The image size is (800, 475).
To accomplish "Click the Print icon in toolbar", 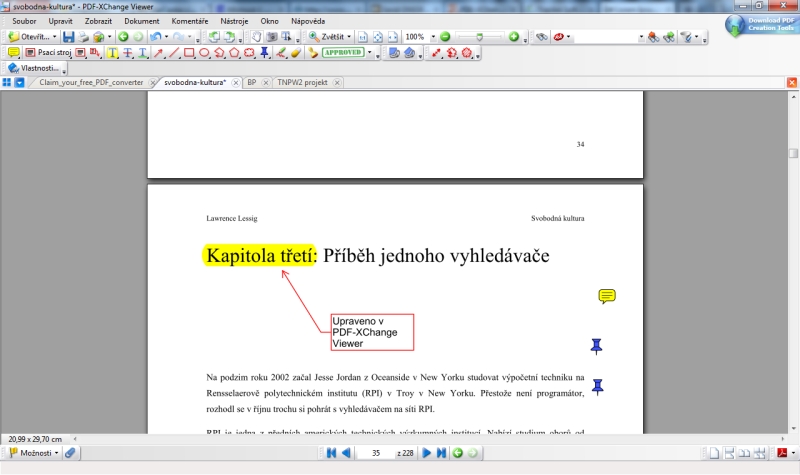I will 84,37.
